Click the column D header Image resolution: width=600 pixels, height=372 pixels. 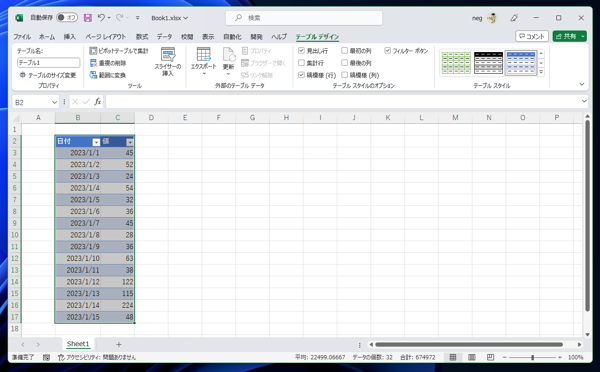point(151,118)
